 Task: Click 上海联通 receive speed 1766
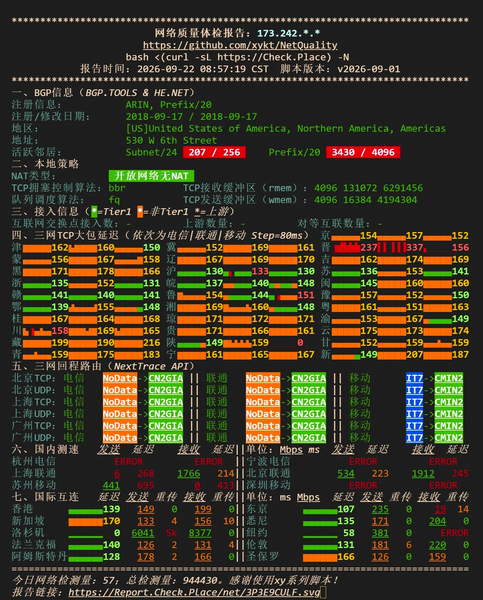[188, 473]
